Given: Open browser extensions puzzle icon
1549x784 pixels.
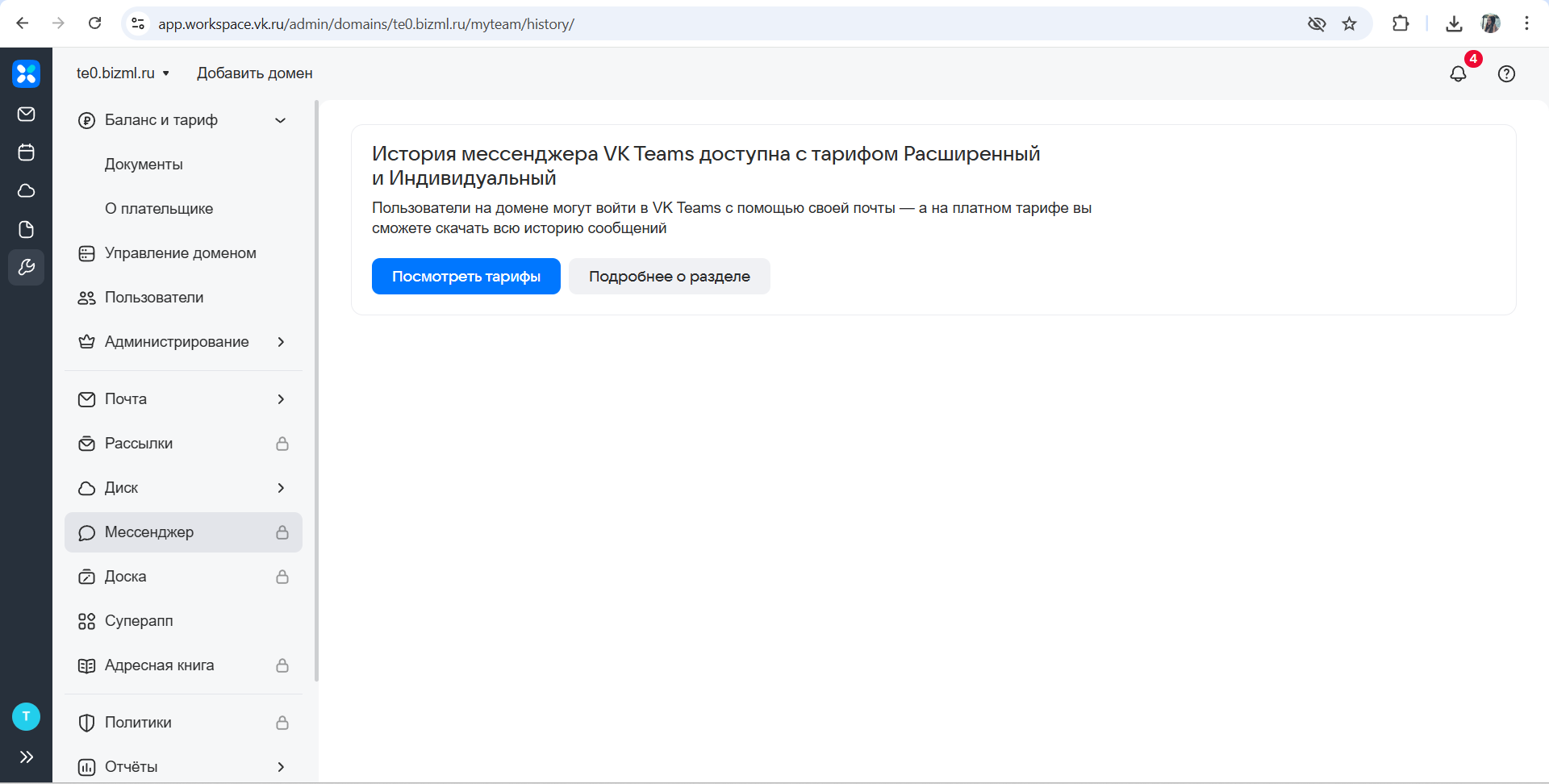Looking at the screenshot, I should click(x=1401, y=23).
